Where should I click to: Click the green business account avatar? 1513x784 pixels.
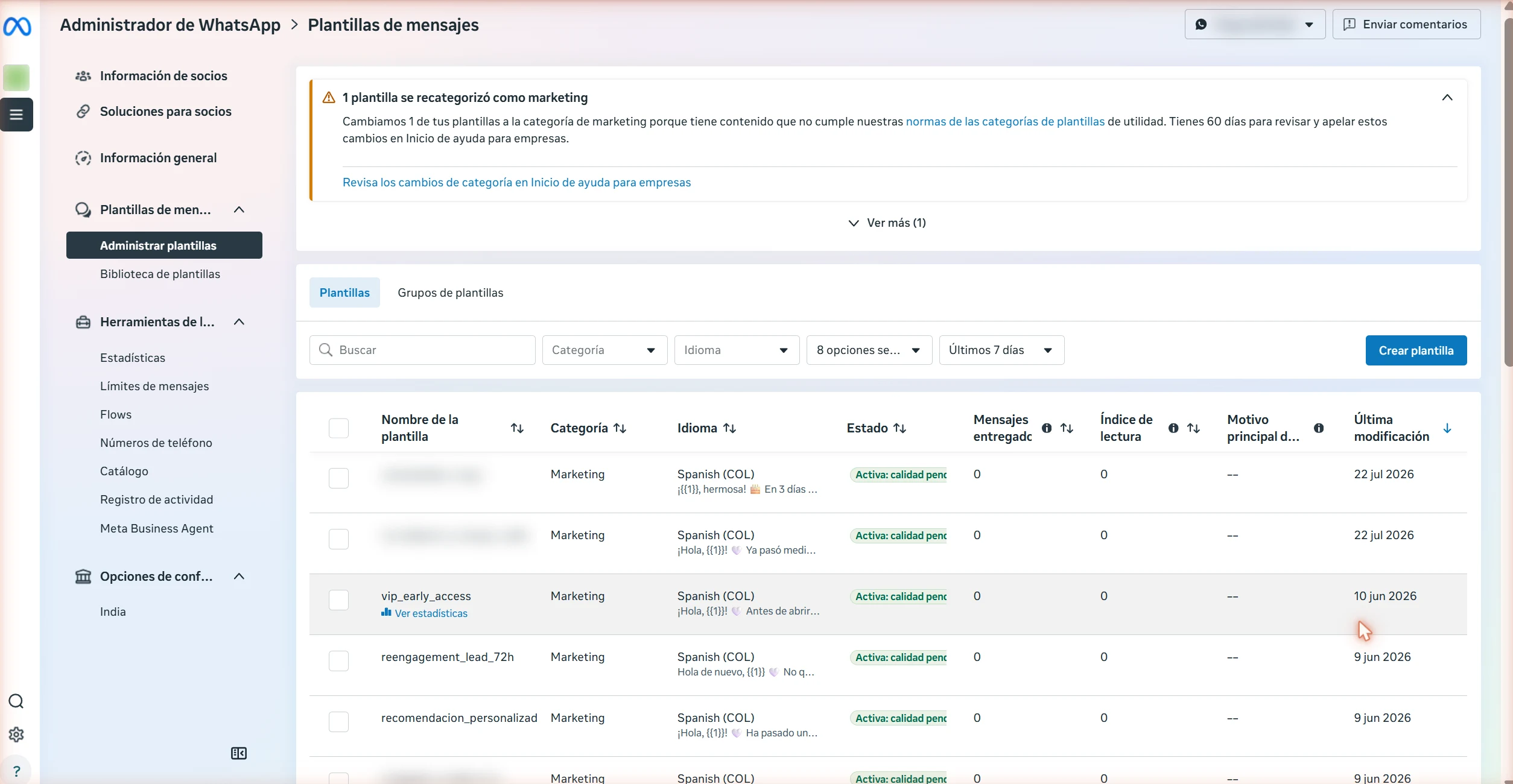click(x=16, y=78)
